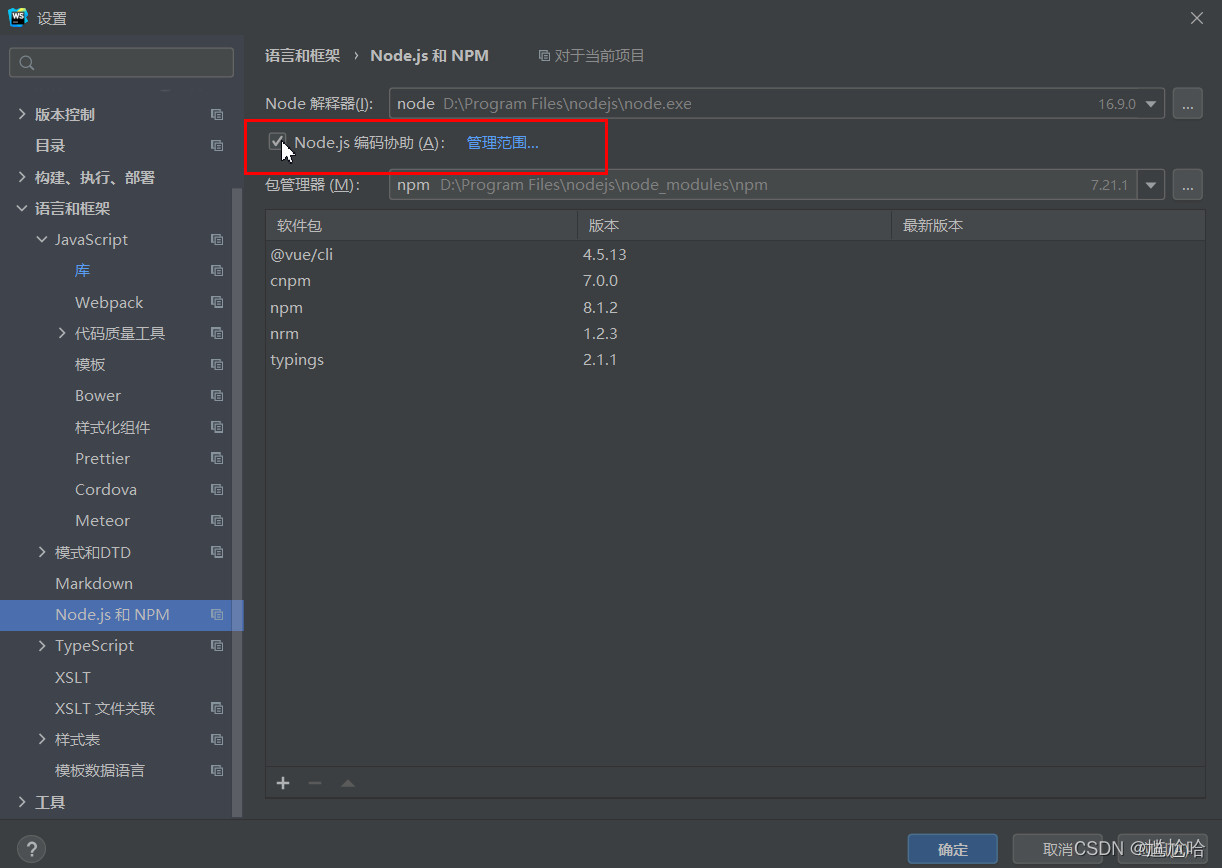Select the @vue/cli package row

735,255
